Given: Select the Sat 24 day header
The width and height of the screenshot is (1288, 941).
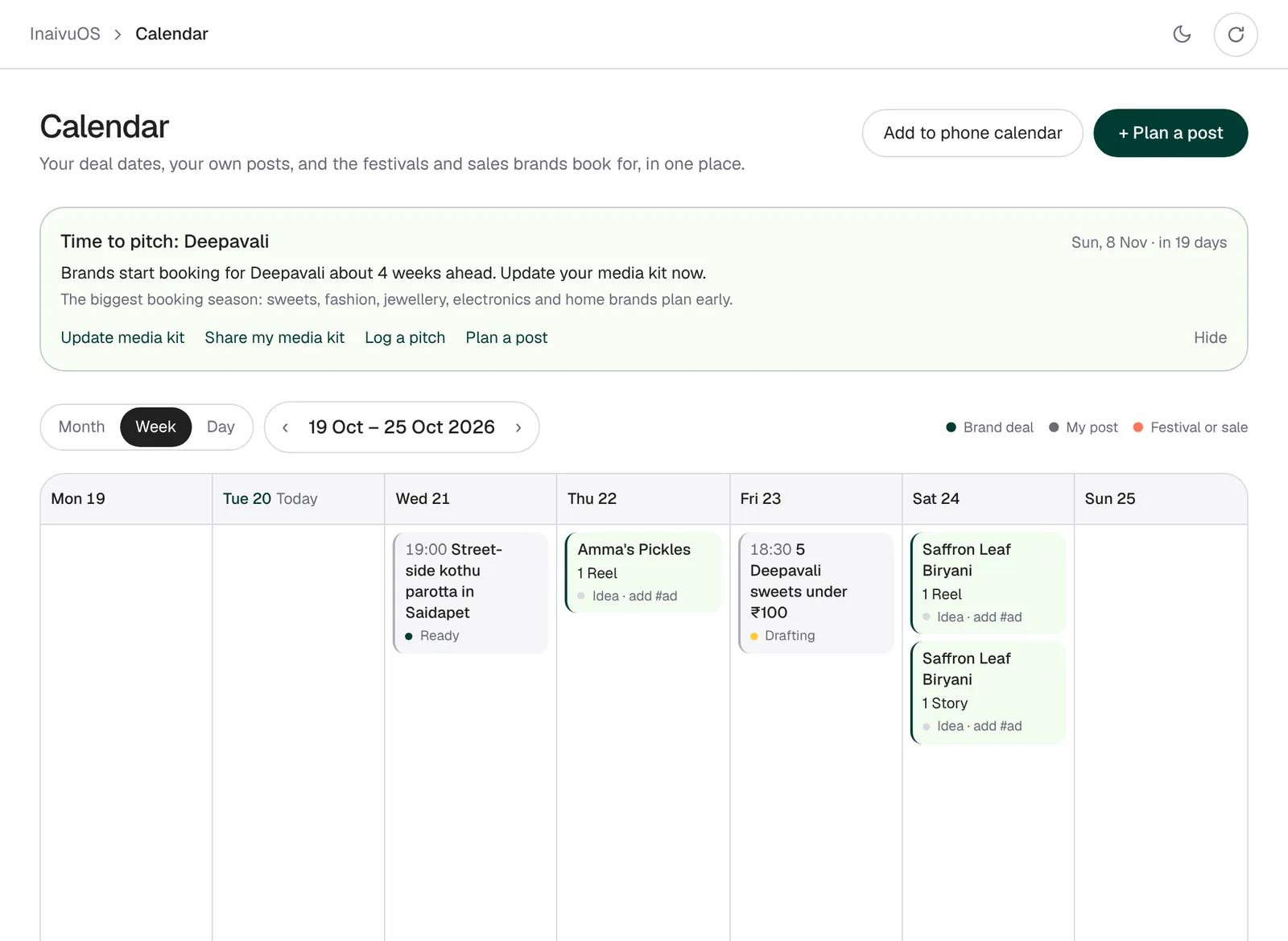Looking at the screenshot, I should [x=988, y=499].
